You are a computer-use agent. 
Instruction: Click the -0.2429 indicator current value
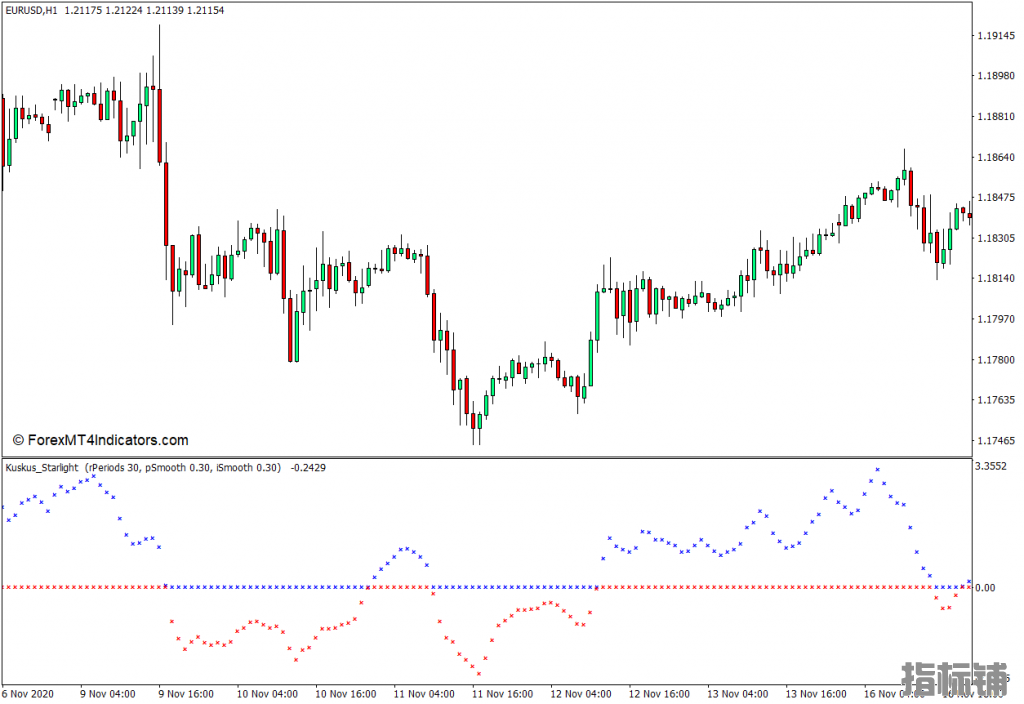(x=308, y=467)
